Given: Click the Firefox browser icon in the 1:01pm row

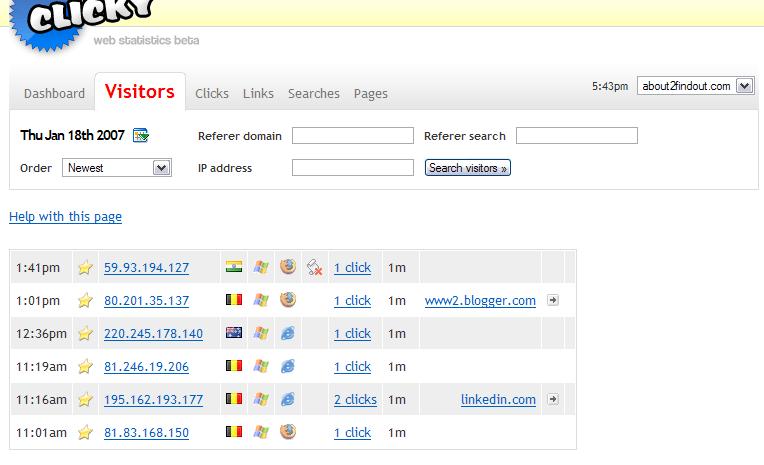Looking at the screenshot, I should 287,300.
